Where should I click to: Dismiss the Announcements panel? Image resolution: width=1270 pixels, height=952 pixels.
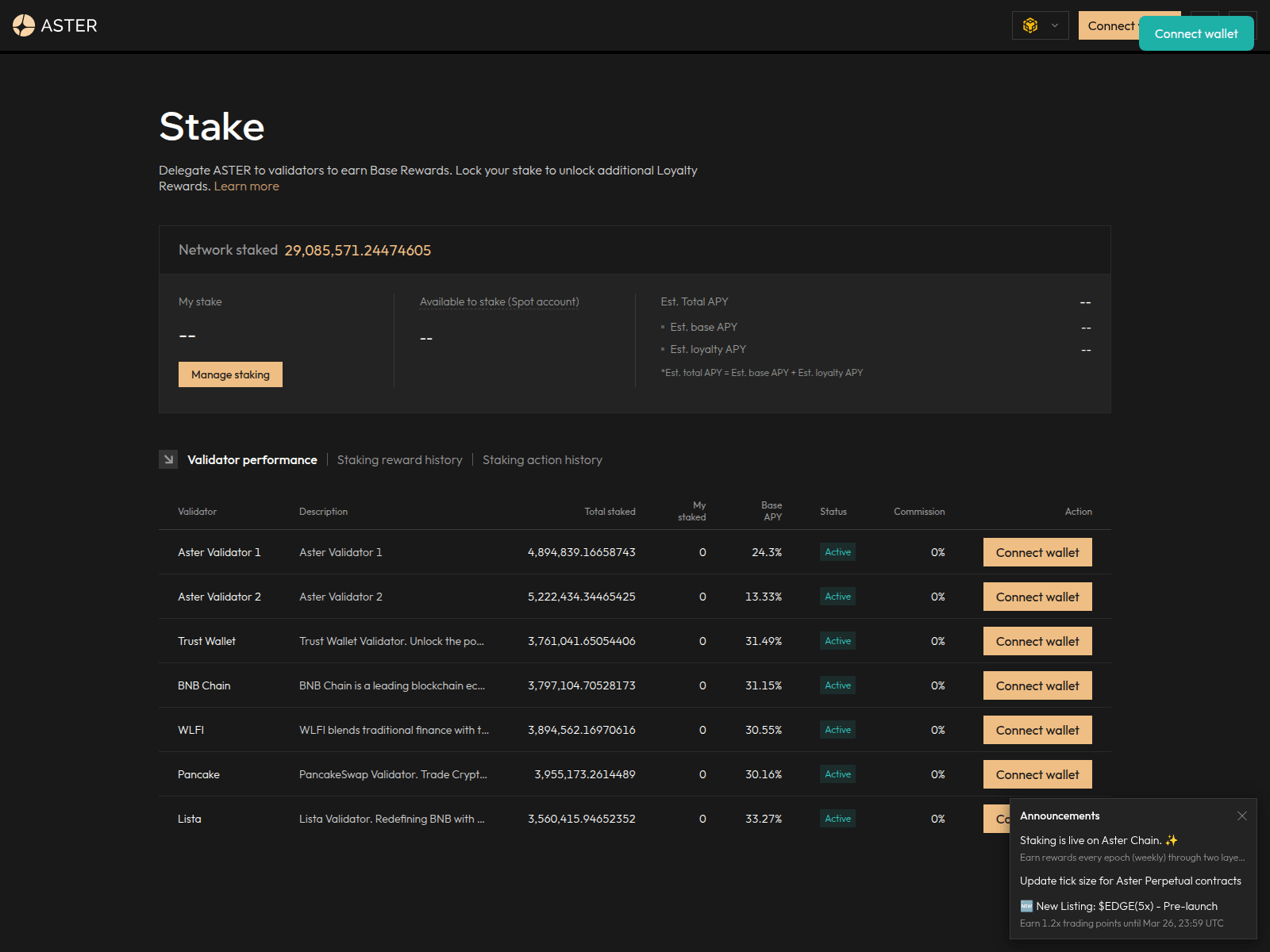pos(1242,816)
